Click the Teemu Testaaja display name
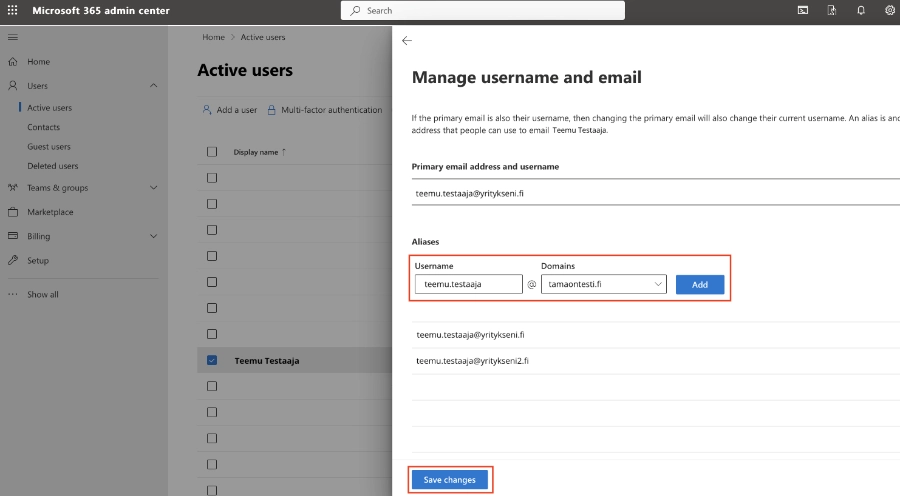900x496 pixels. click(x=267, y=361)
